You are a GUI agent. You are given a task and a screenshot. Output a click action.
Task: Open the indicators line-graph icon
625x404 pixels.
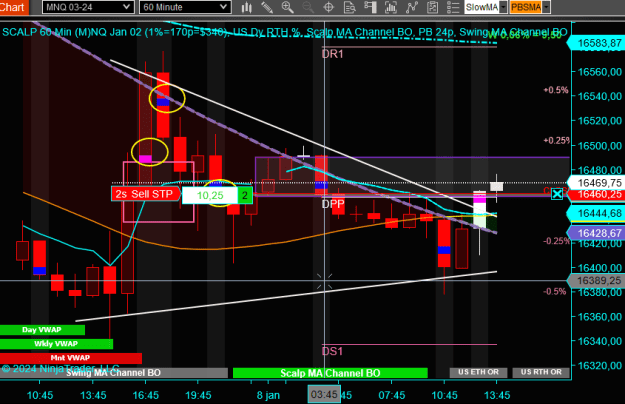point(412,7)
